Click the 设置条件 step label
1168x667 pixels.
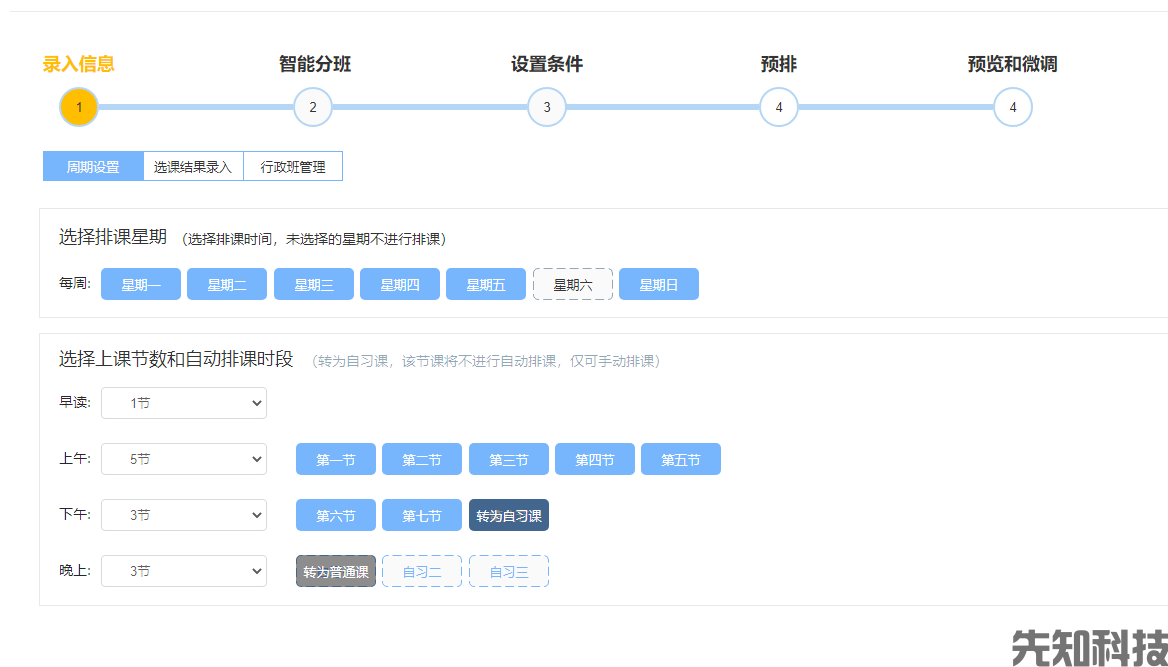point(547,64)
